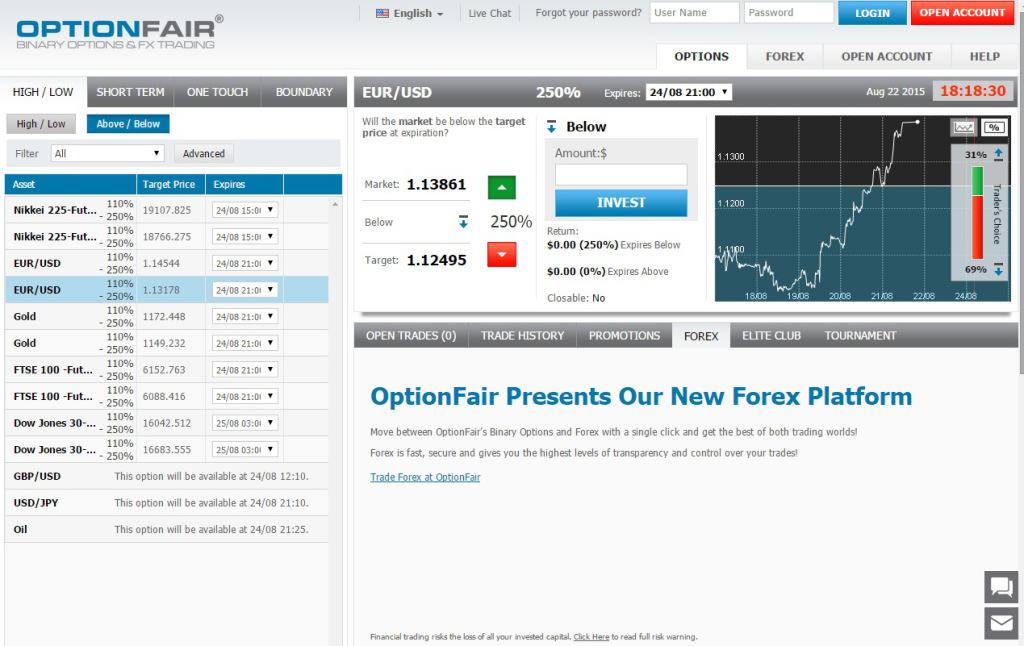Open expiry dropdown for Gold 1149.232 row

pos(245,343)
